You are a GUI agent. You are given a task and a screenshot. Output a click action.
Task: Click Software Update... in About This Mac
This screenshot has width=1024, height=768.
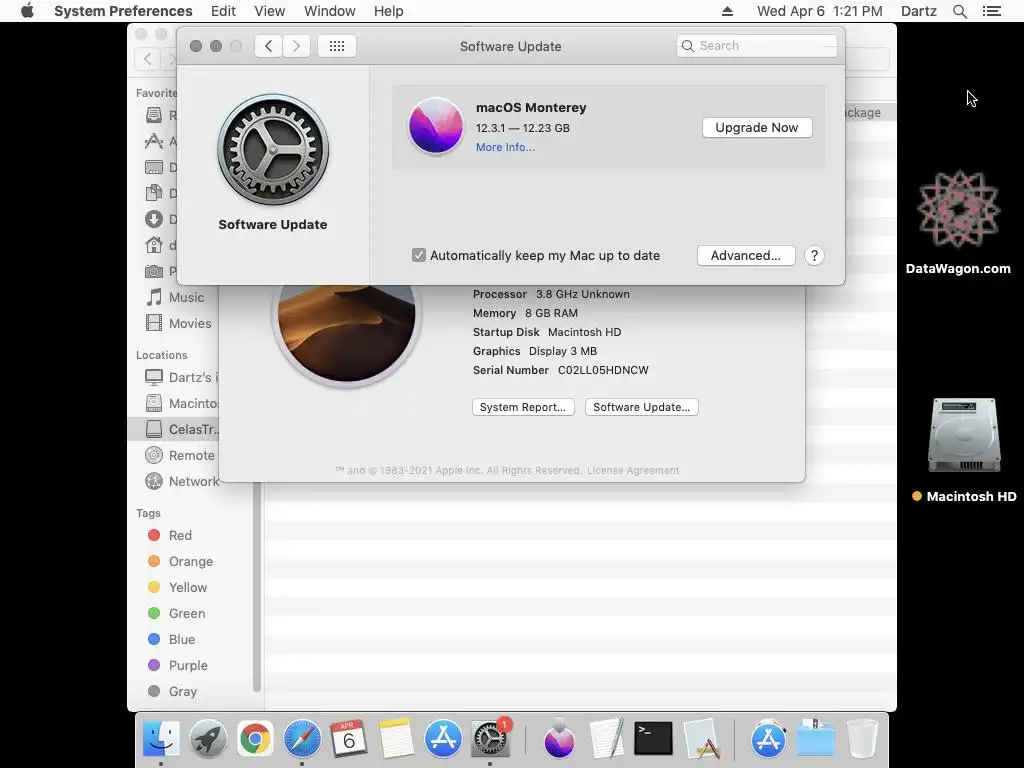pos(641,407)
